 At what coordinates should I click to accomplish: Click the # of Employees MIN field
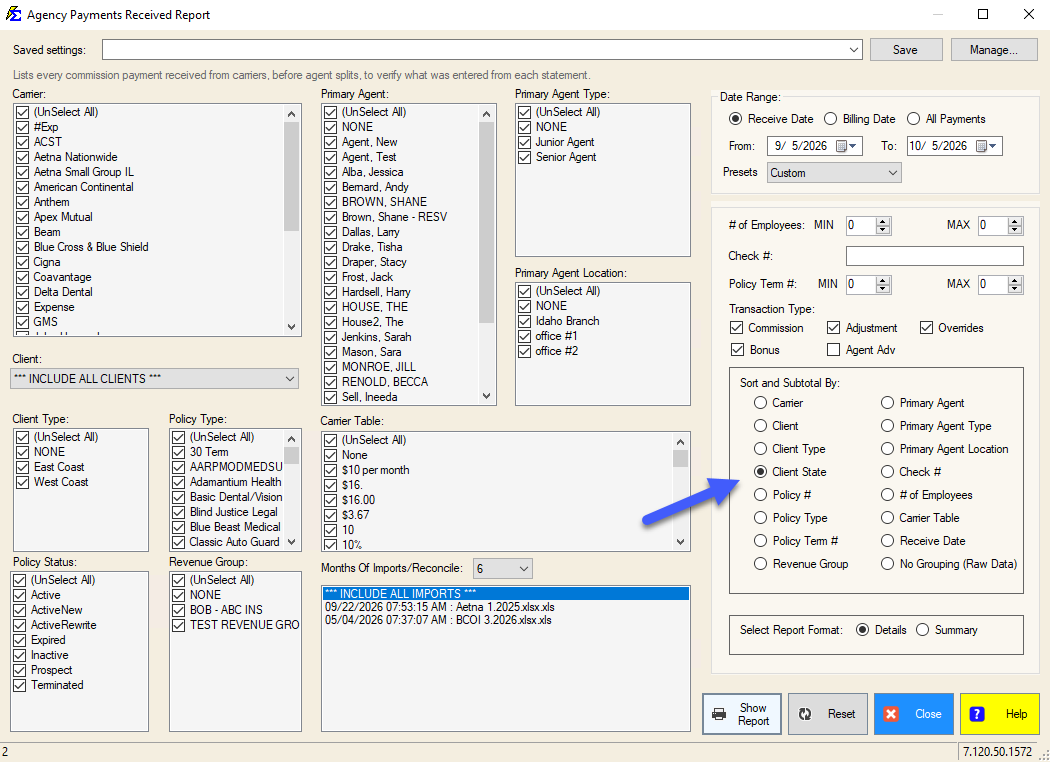coord(860,226)
